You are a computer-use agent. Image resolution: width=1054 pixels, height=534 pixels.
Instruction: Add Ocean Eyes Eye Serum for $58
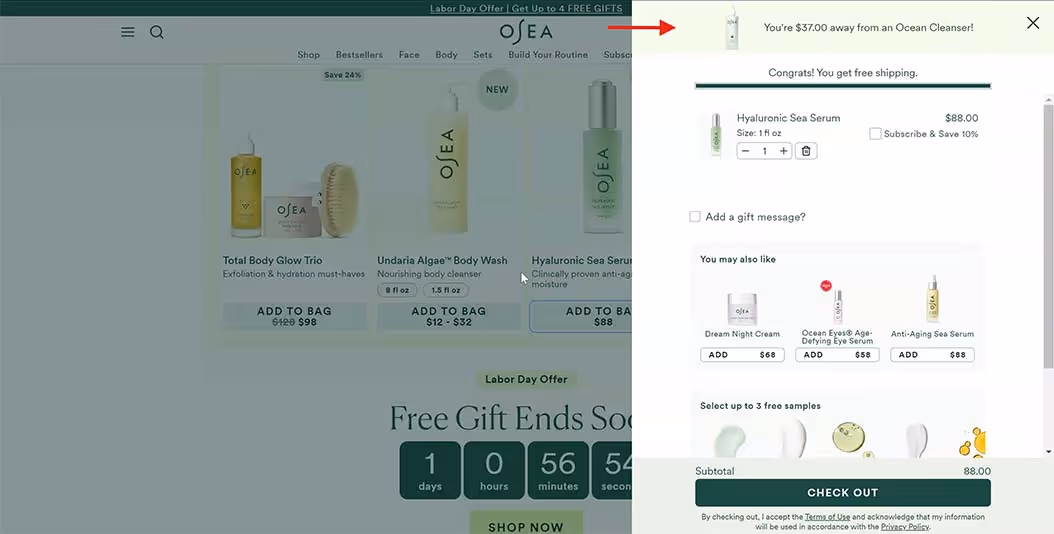point(837,354)
